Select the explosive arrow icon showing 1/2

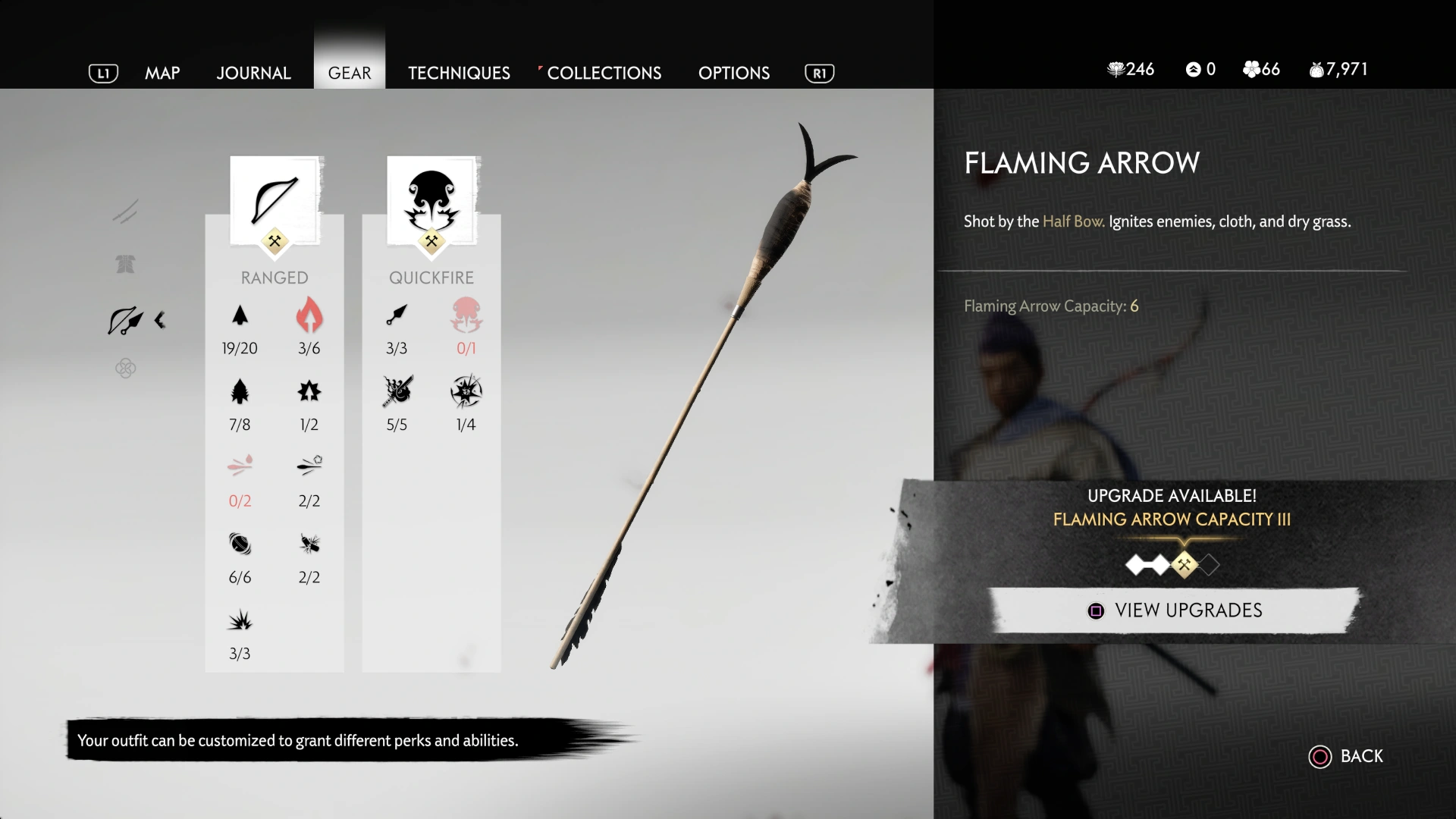tap(309, 392)
